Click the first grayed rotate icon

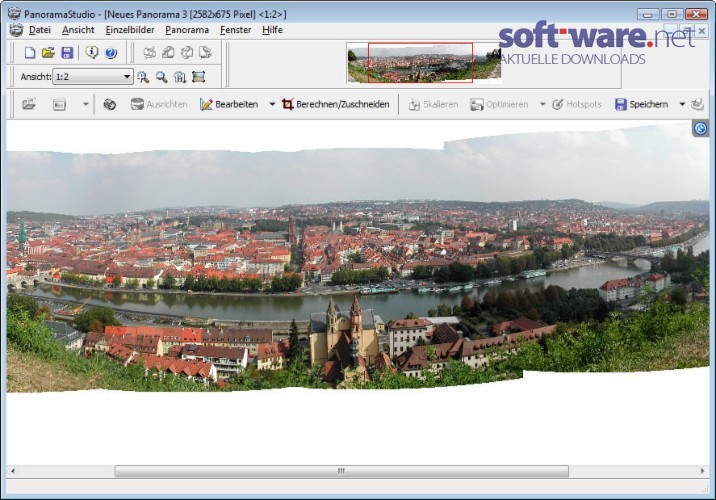[x=149, y=53]
